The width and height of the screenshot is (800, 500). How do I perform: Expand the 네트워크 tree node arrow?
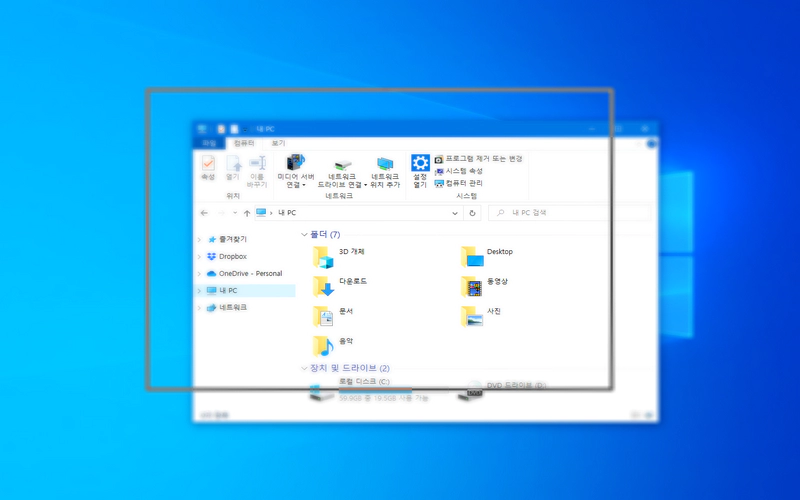click(x=199, y=308)
